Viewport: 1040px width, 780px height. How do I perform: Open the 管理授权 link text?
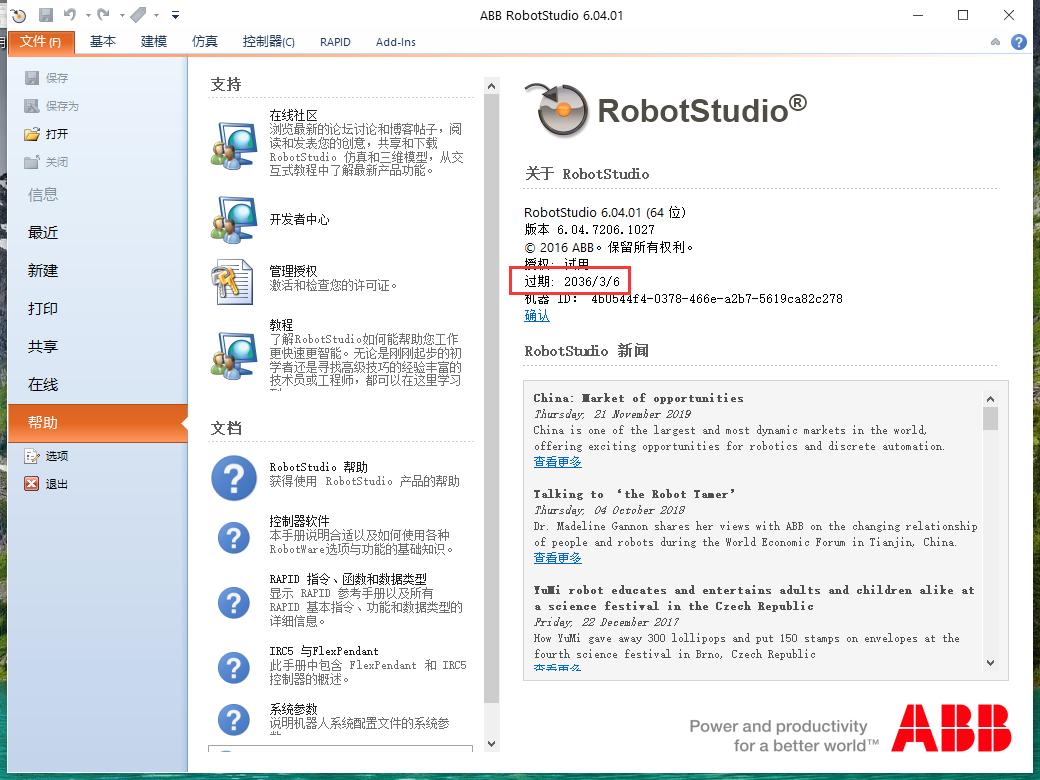[x=293, y=271]
